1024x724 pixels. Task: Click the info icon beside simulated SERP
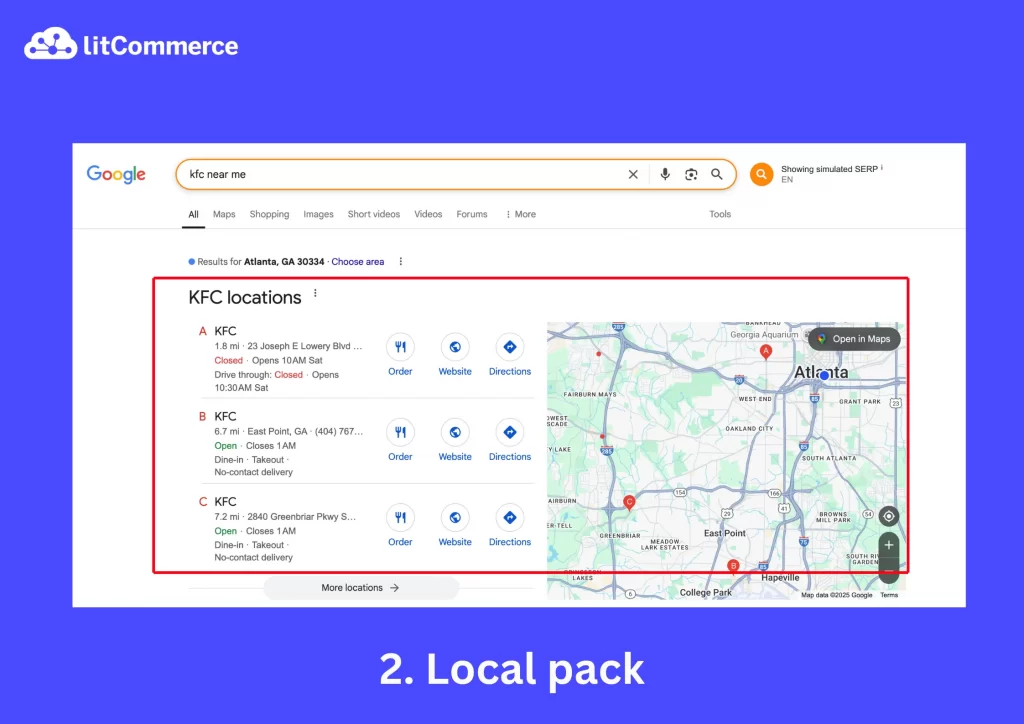882,168
